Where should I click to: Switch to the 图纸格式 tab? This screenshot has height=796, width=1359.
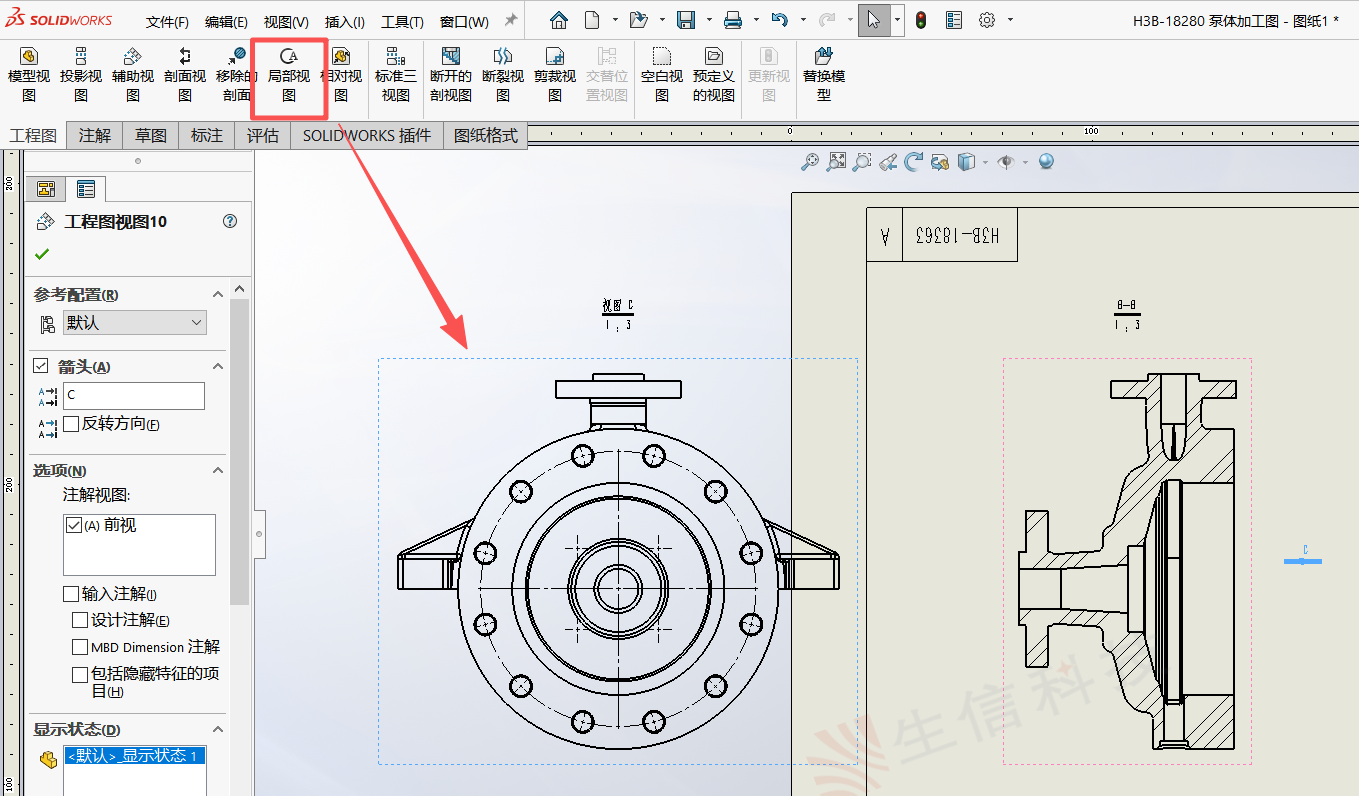(485, 135)
